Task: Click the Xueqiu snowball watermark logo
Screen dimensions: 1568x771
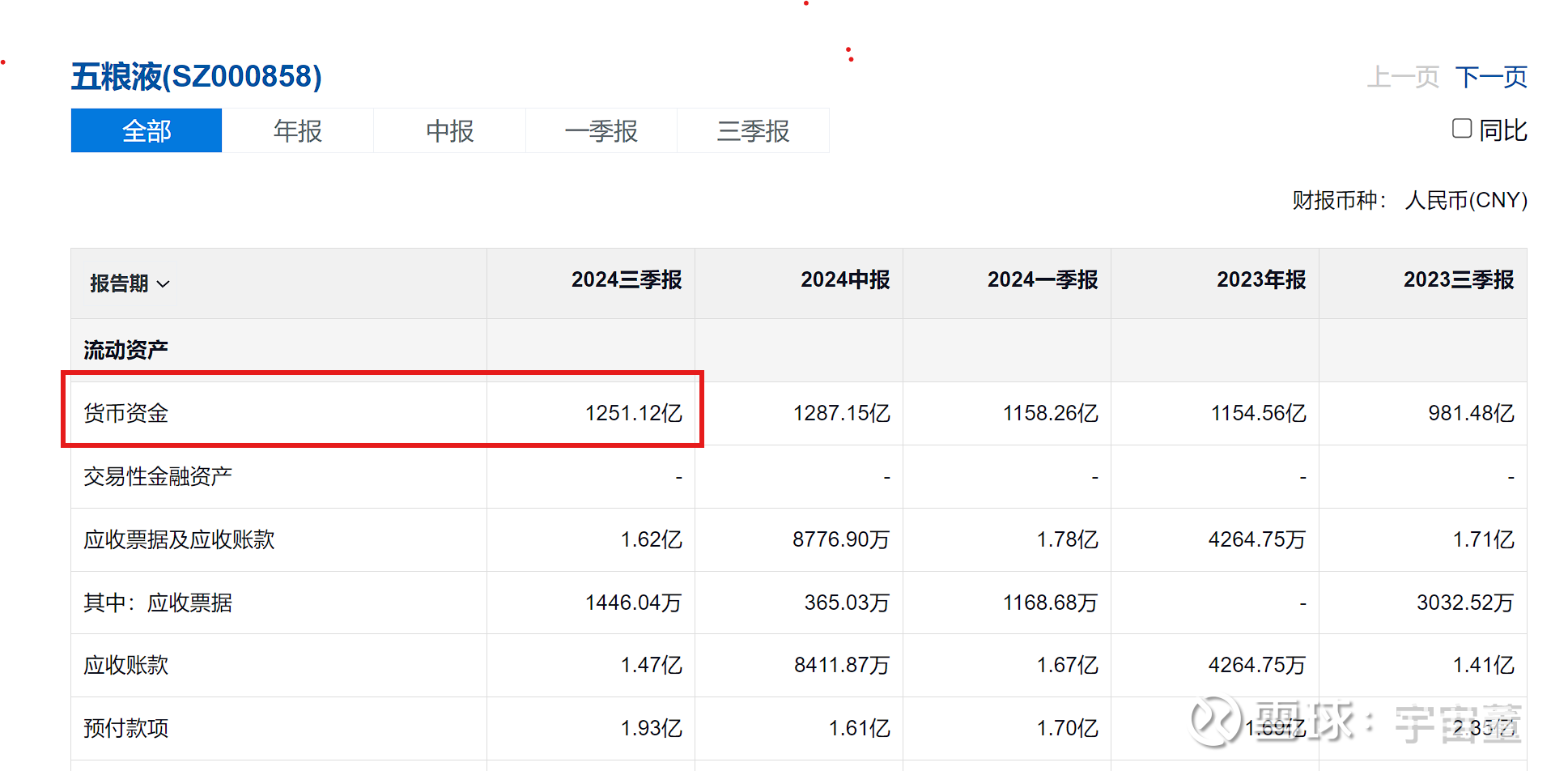Action: point(1214,720)
